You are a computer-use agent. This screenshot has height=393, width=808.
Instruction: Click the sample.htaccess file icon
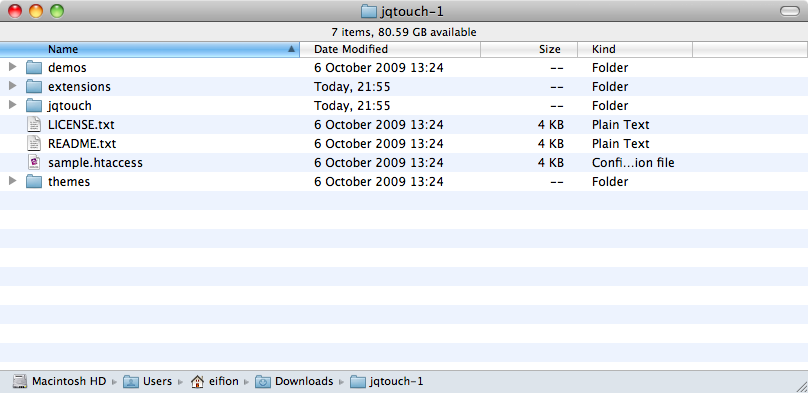pyautogui.click(x=33, y=163)
